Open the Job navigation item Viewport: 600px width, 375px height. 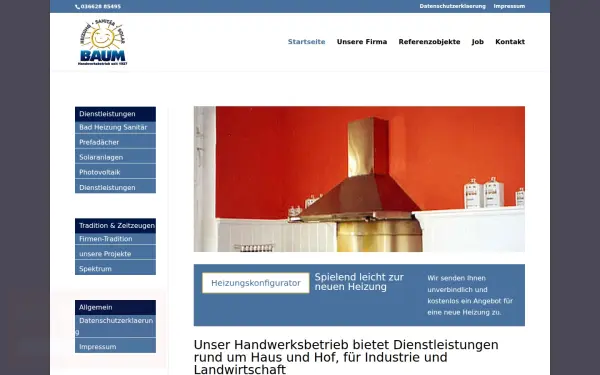tap(478, 42)
